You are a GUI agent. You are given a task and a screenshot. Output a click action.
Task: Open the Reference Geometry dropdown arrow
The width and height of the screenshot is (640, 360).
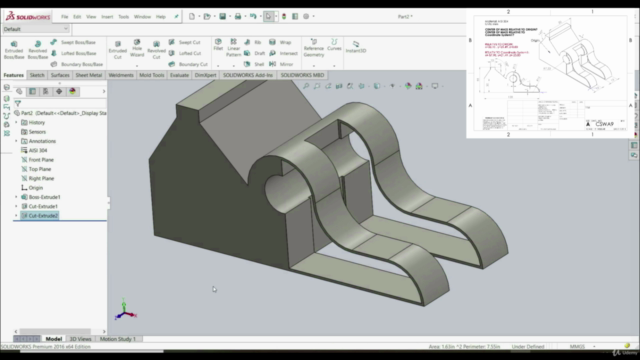(x=313, y=65)
